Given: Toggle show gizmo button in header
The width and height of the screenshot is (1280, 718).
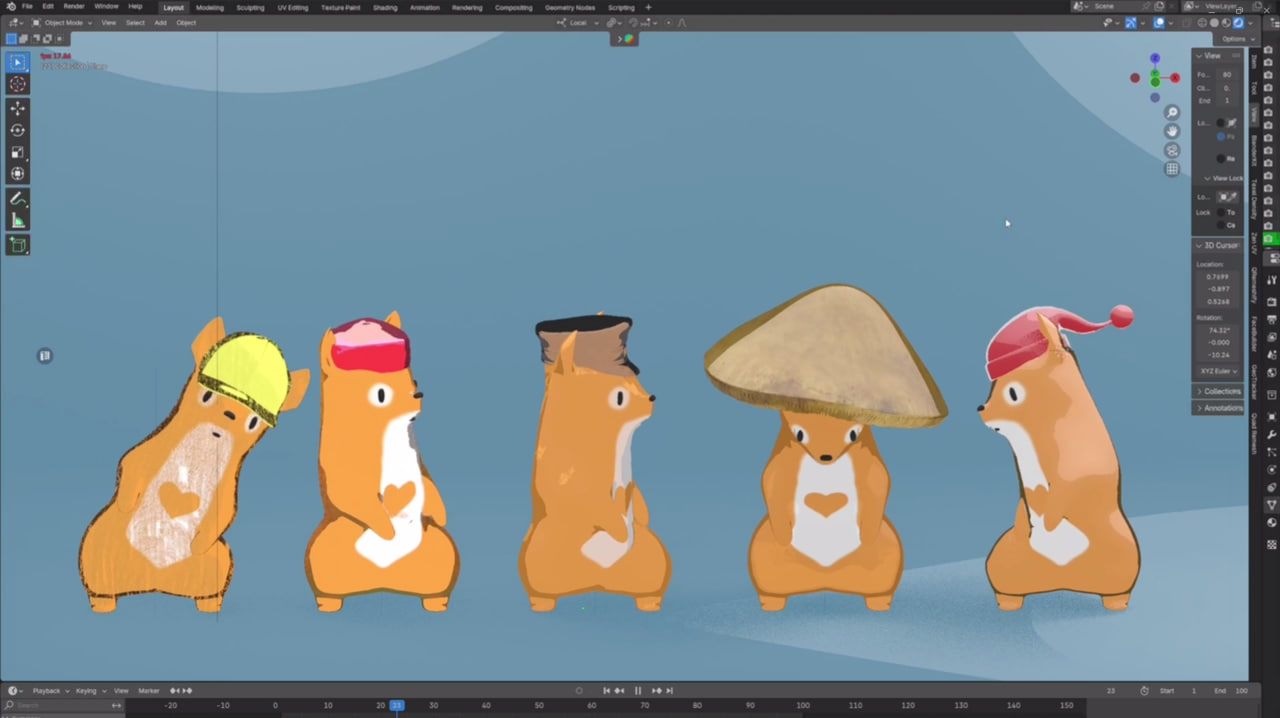Looking at the screenshot, I should 1131,22.
